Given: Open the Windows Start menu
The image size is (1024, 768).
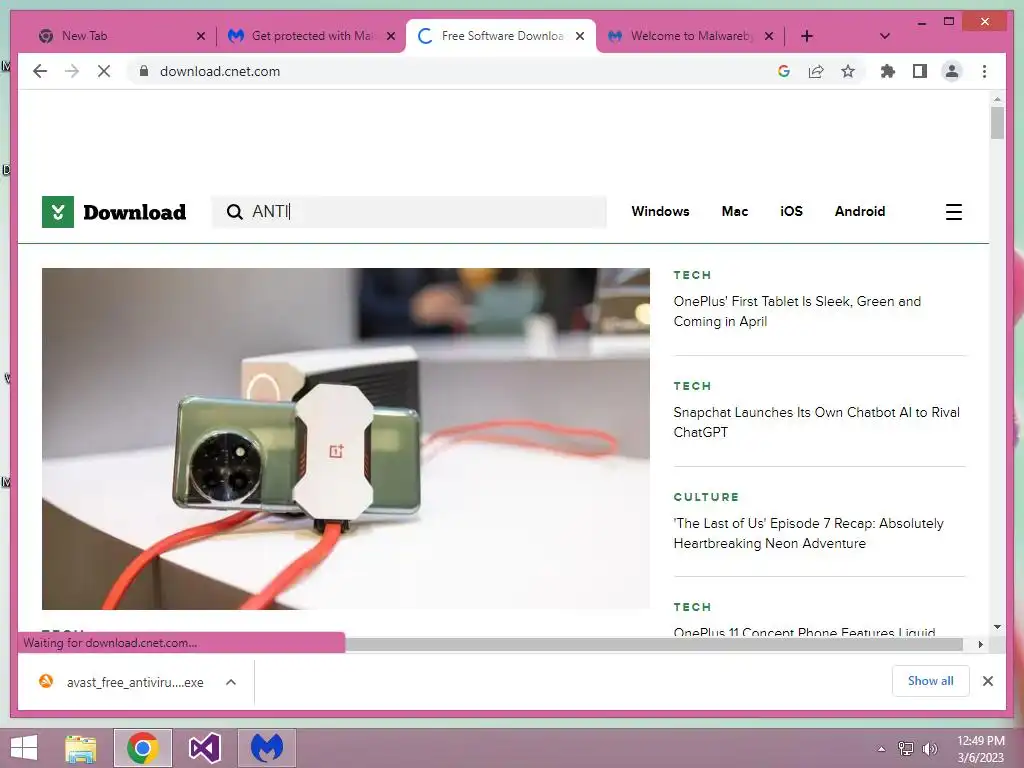Looking at the screenshot, I should point(24,748).
